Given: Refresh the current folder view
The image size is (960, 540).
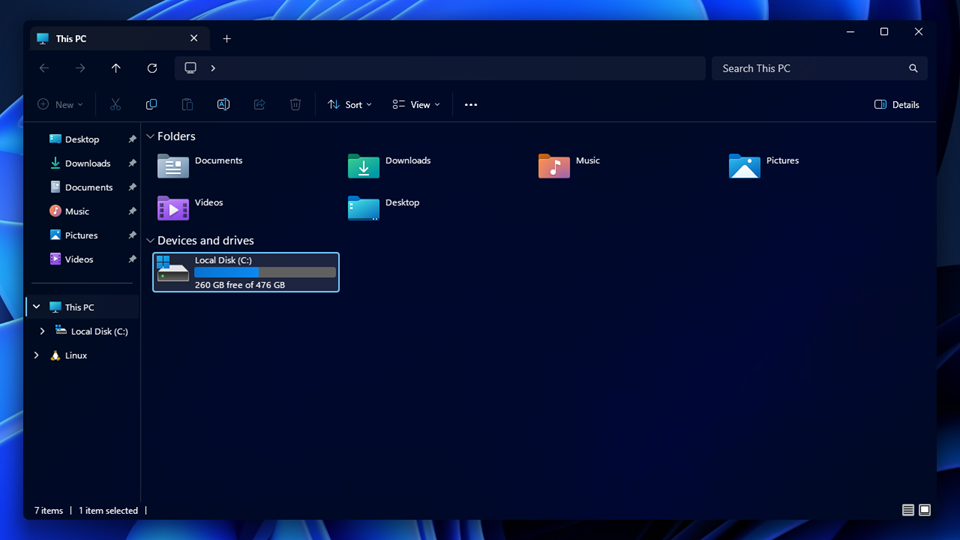Looking at the screenshot, I should [152, 68].
